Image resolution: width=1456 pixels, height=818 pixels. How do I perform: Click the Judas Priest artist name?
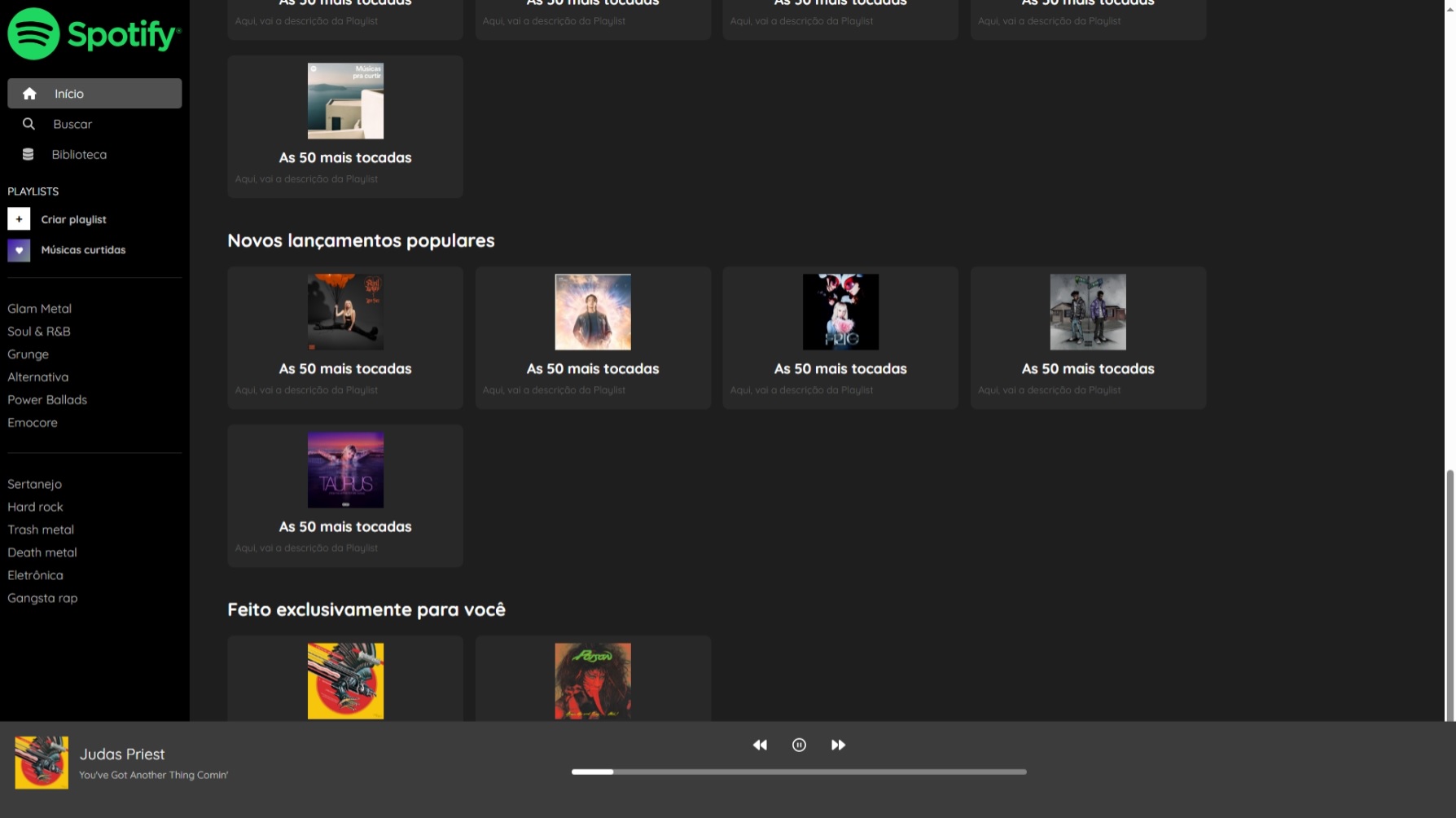(122, 754)
